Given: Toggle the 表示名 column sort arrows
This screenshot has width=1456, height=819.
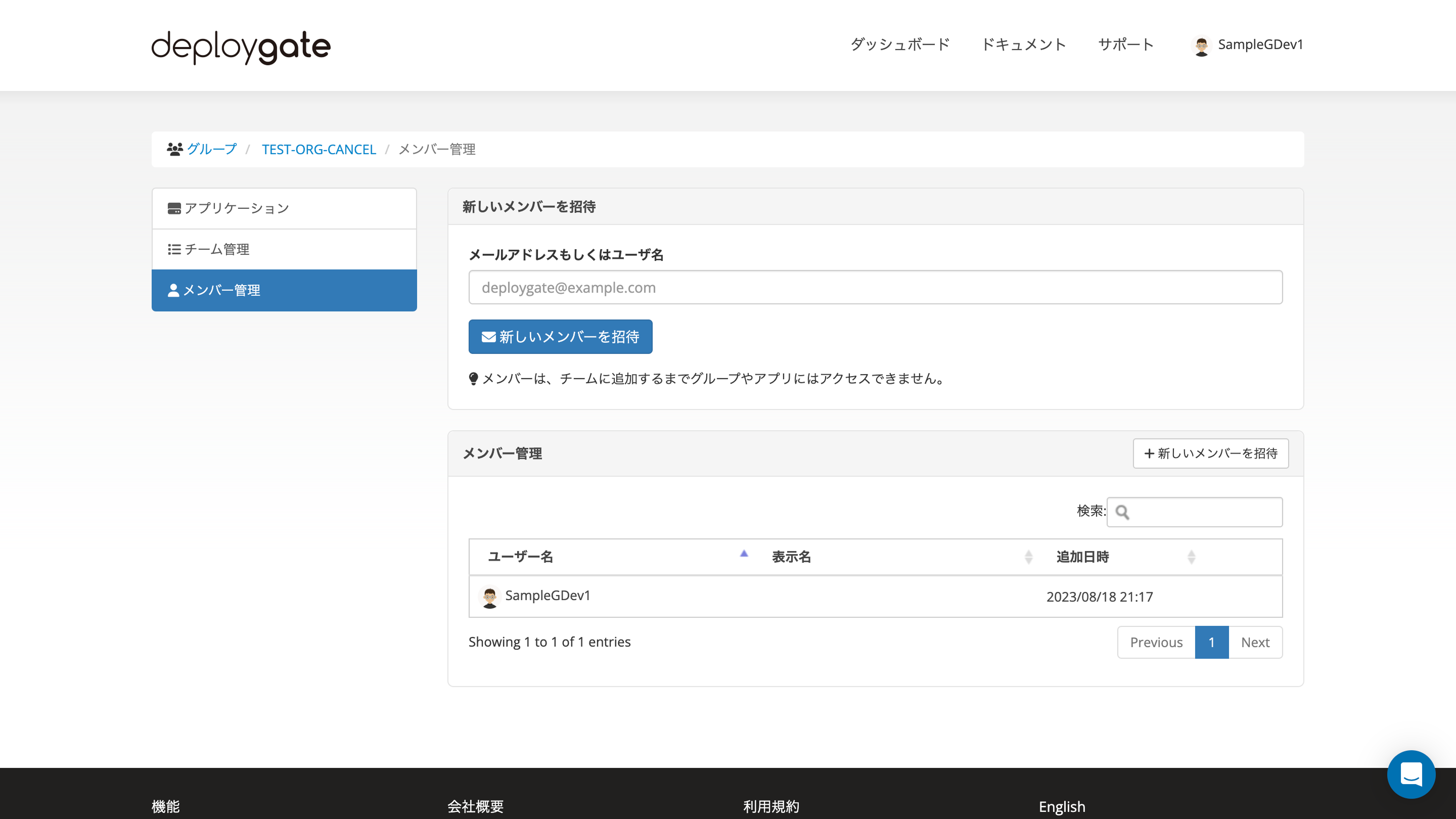Looking at the screenshot, I should 1029,557.
